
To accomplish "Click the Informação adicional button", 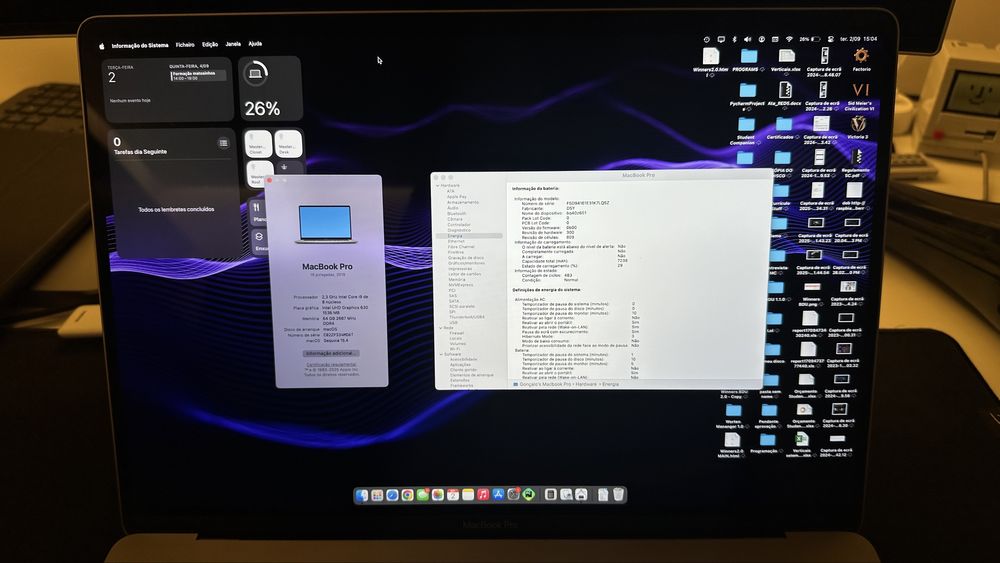I will (x=330, y=353).
